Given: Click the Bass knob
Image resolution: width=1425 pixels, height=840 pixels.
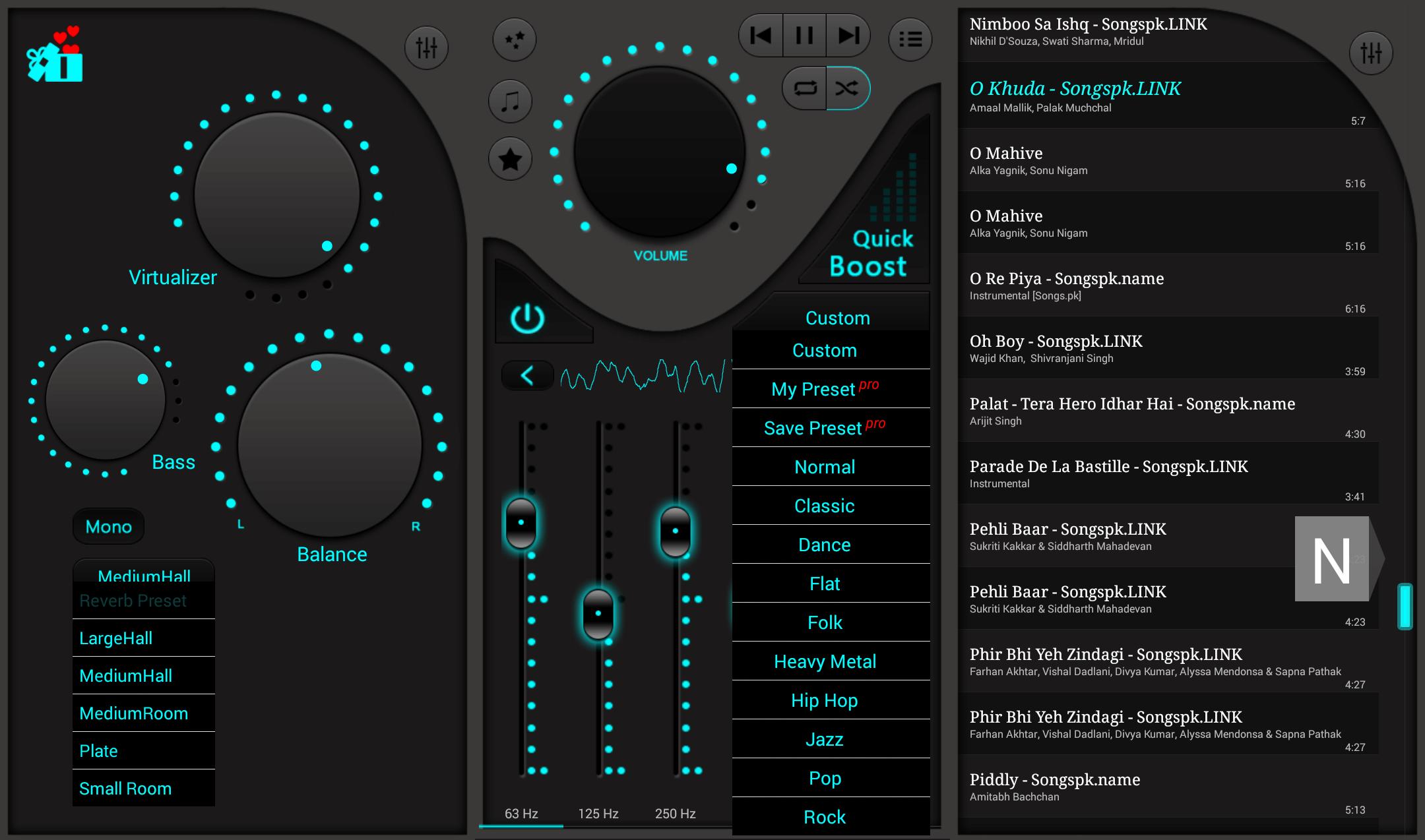Looking at the screenshot, I should (105, 400).
